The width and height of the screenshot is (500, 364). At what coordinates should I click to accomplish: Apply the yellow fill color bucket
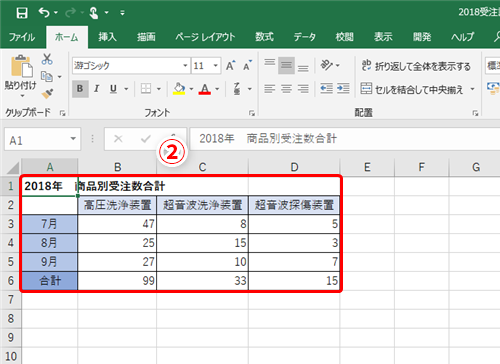click(x=179, y=89)
